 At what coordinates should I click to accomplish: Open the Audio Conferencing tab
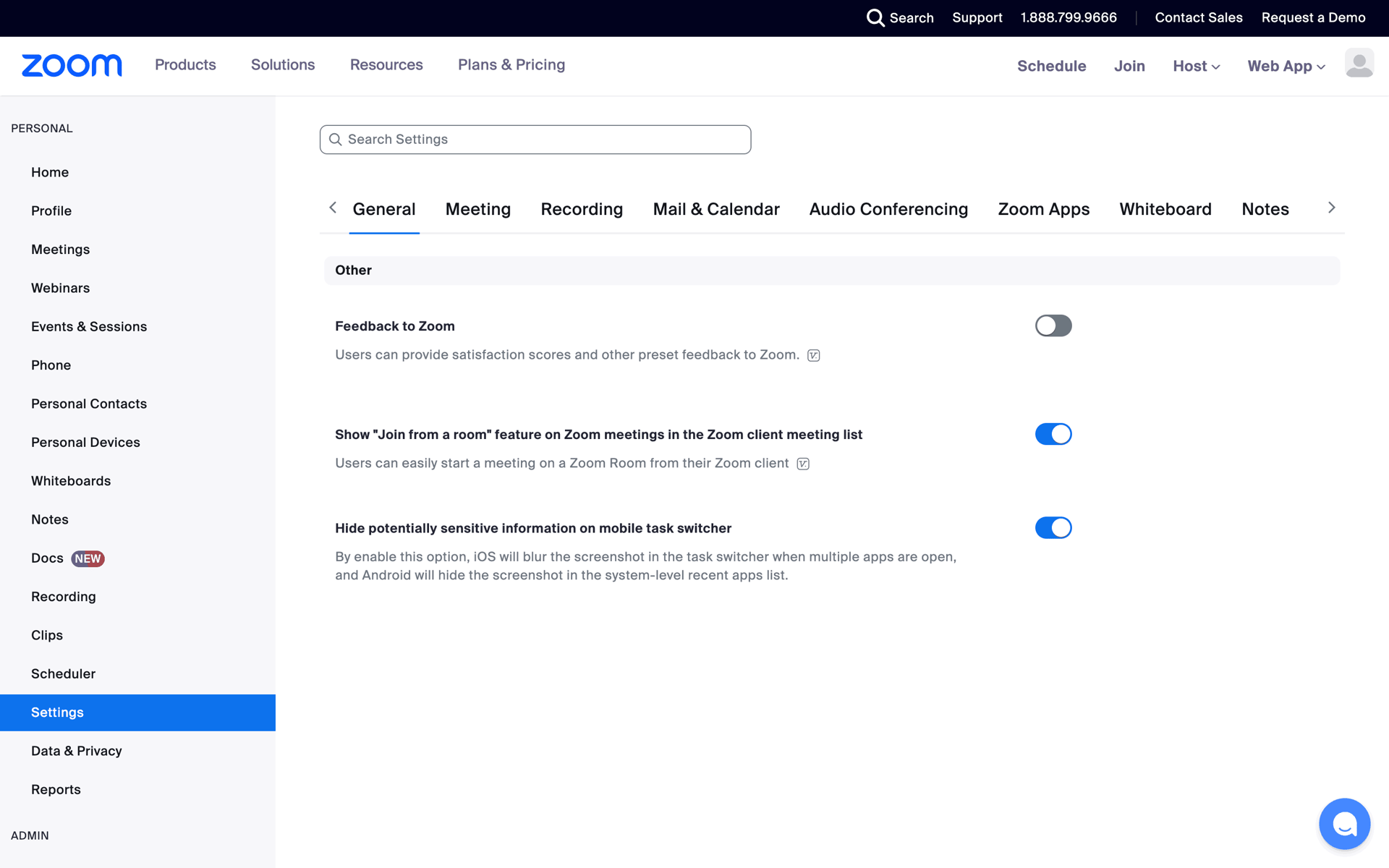point(888,209)
